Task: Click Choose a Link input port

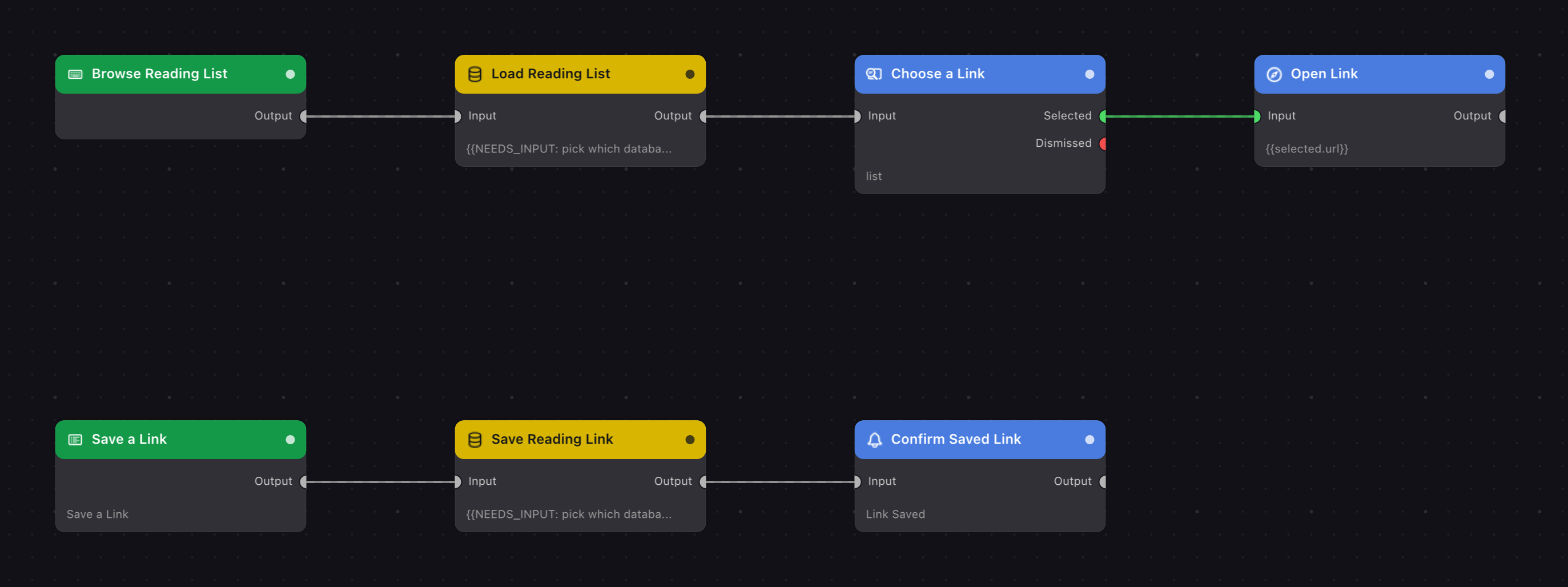Action: 858,116
